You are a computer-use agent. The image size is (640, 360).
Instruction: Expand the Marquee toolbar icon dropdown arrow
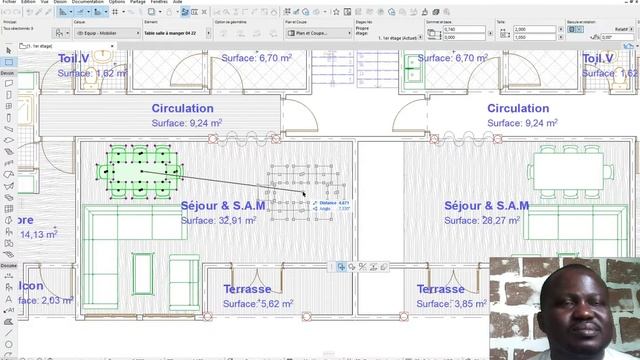[x=160, y=12]
